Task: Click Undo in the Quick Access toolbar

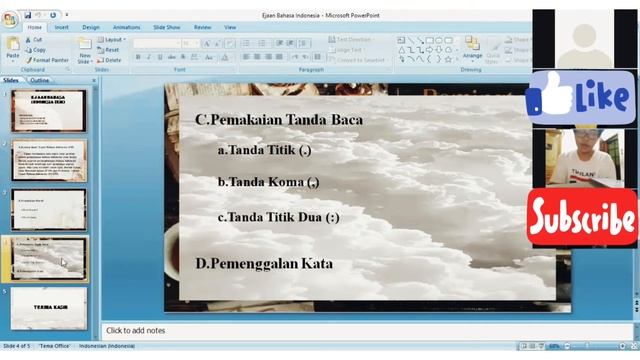Action: click(38, 15)
